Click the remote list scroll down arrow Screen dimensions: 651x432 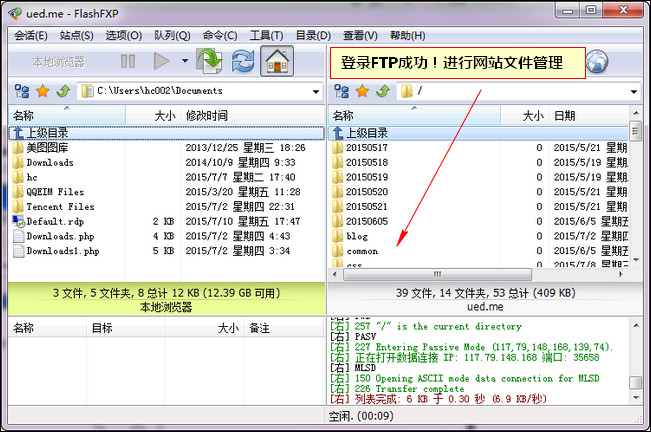point(635,261)
